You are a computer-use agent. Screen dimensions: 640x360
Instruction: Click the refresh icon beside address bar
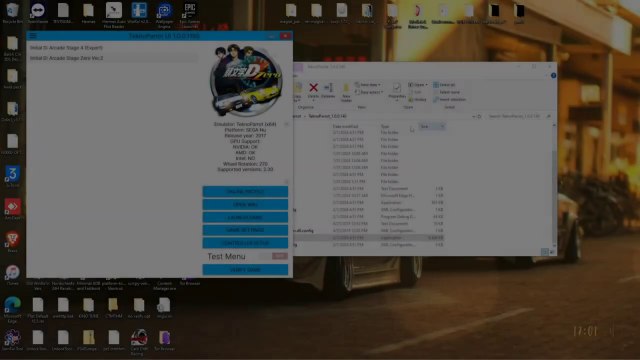[480, 116]
